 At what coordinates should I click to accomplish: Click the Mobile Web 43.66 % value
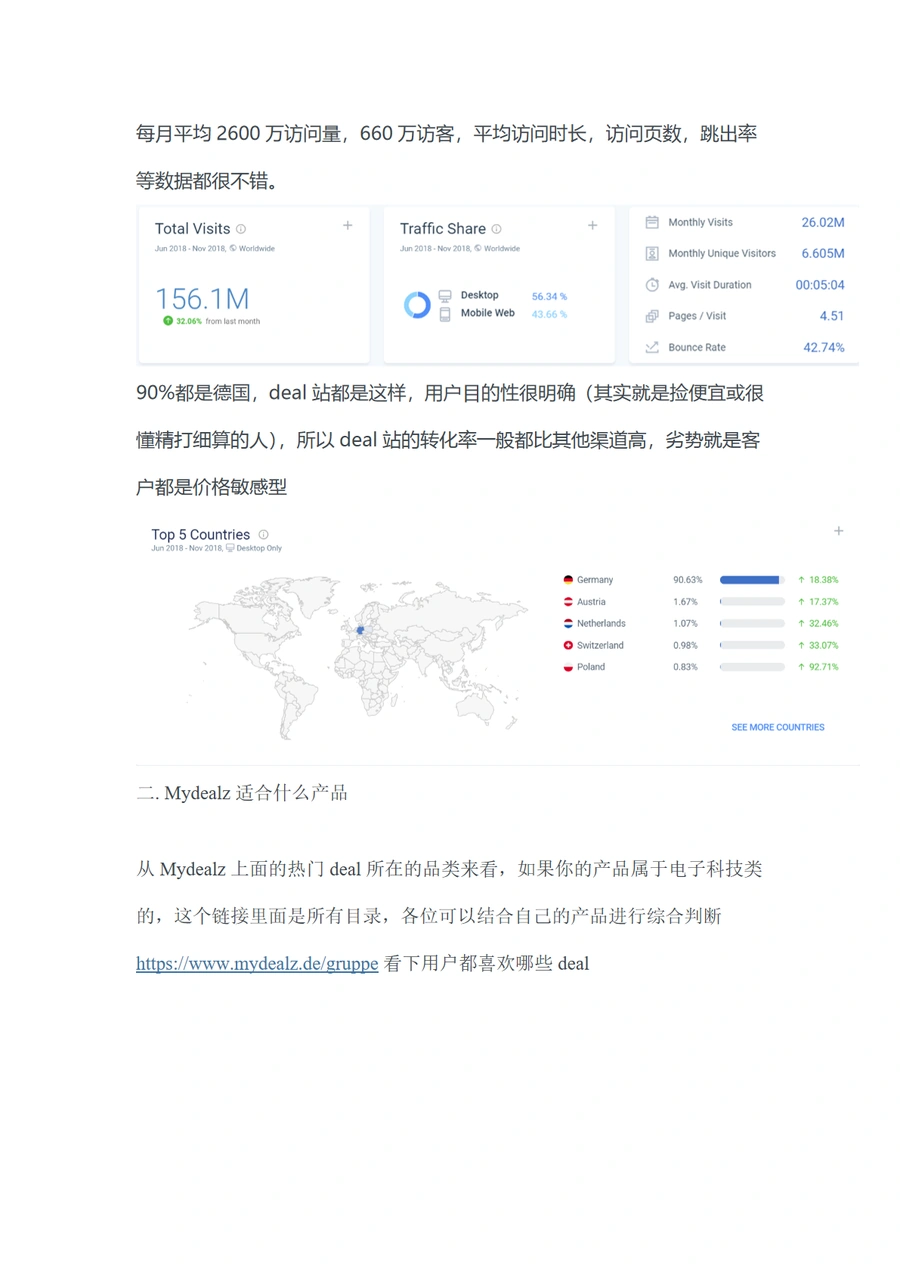[549, 314]
